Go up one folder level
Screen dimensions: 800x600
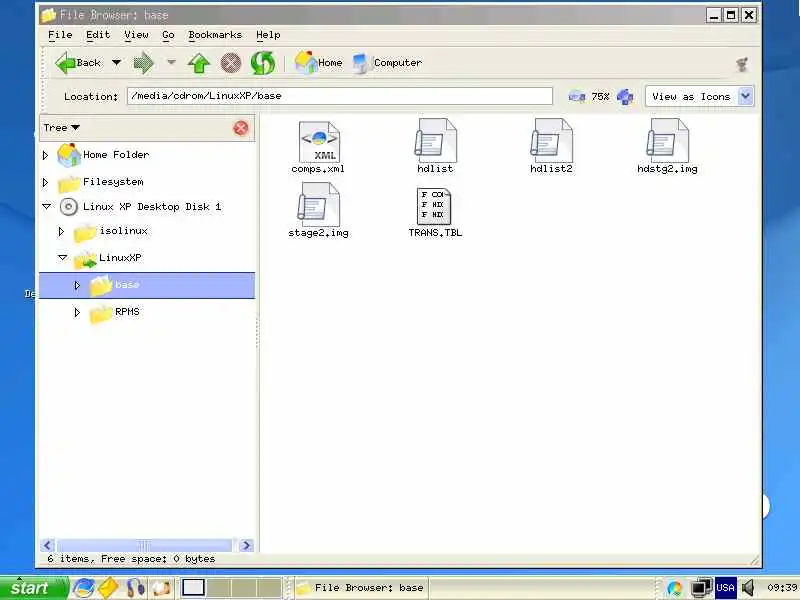pyautogui.click(x=198, y=63)
